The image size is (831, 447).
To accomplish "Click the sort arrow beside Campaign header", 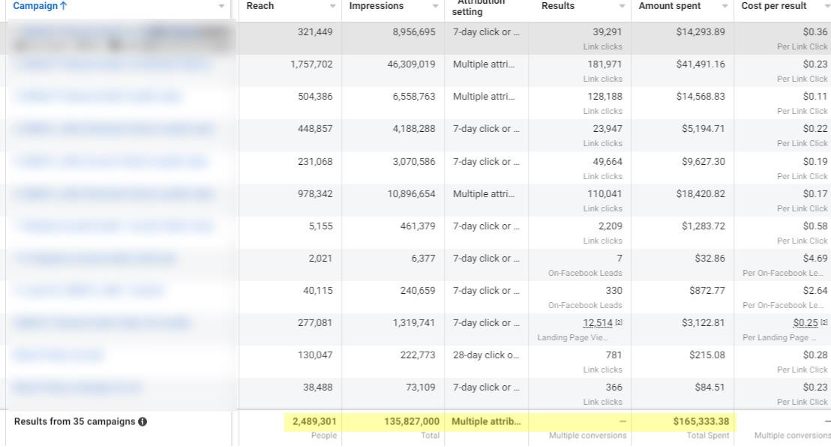I will click(x=65, y=6).
